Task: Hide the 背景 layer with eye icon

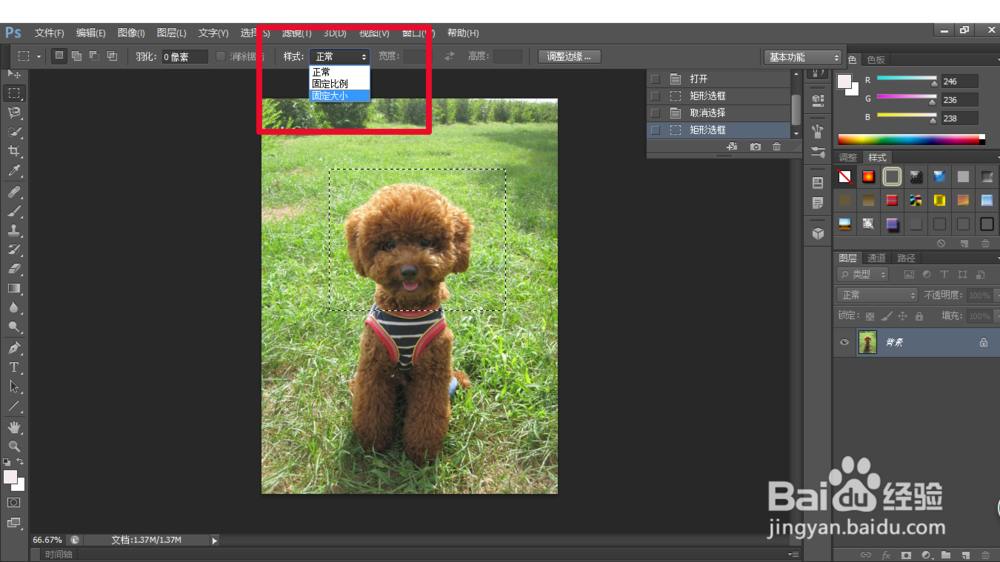Action: pyautogui.click(x=844, y=343)
